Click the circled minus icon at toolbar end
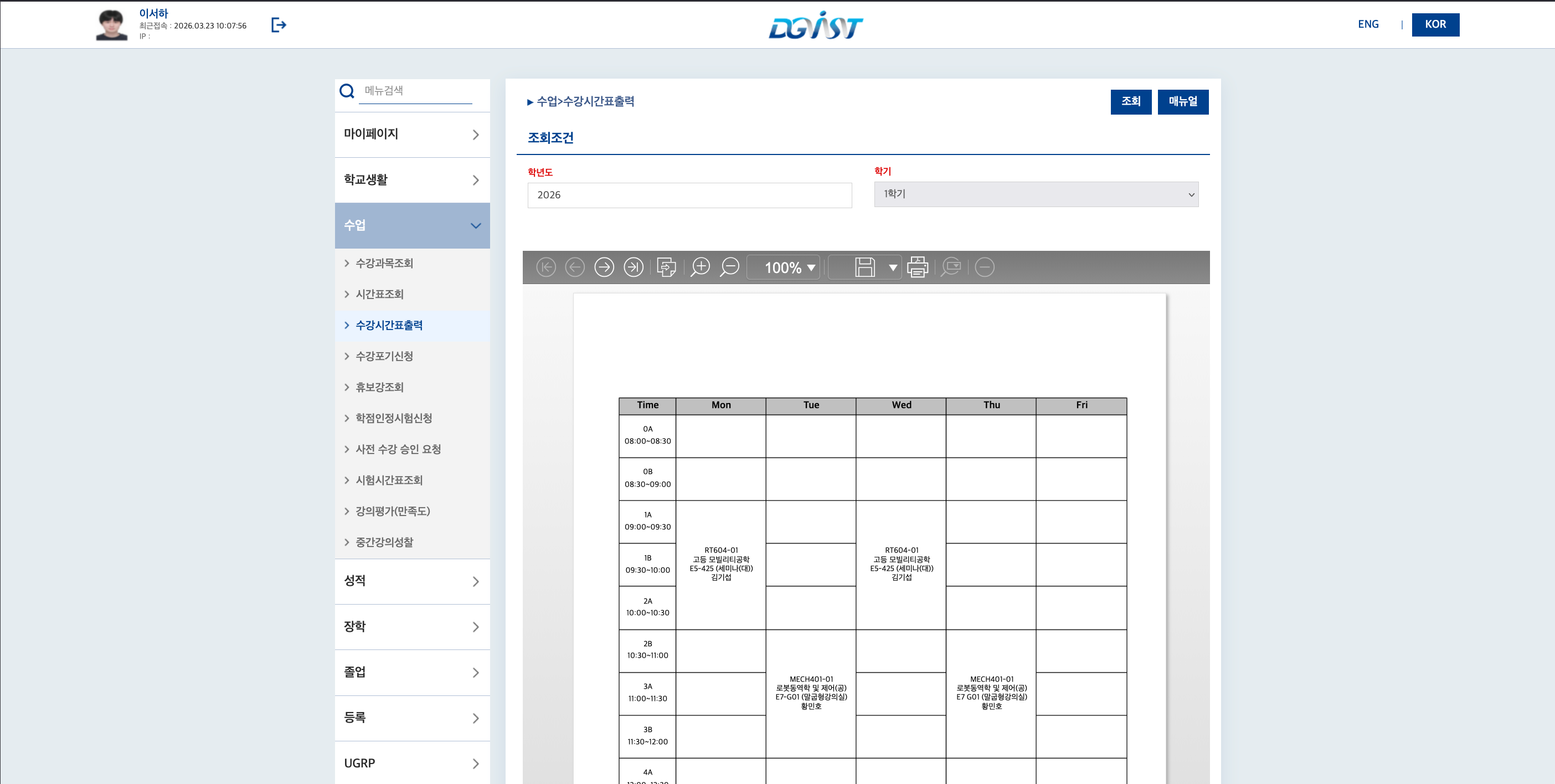The height and width of the screenshot is (784, 1555). (x=985, y=267)
